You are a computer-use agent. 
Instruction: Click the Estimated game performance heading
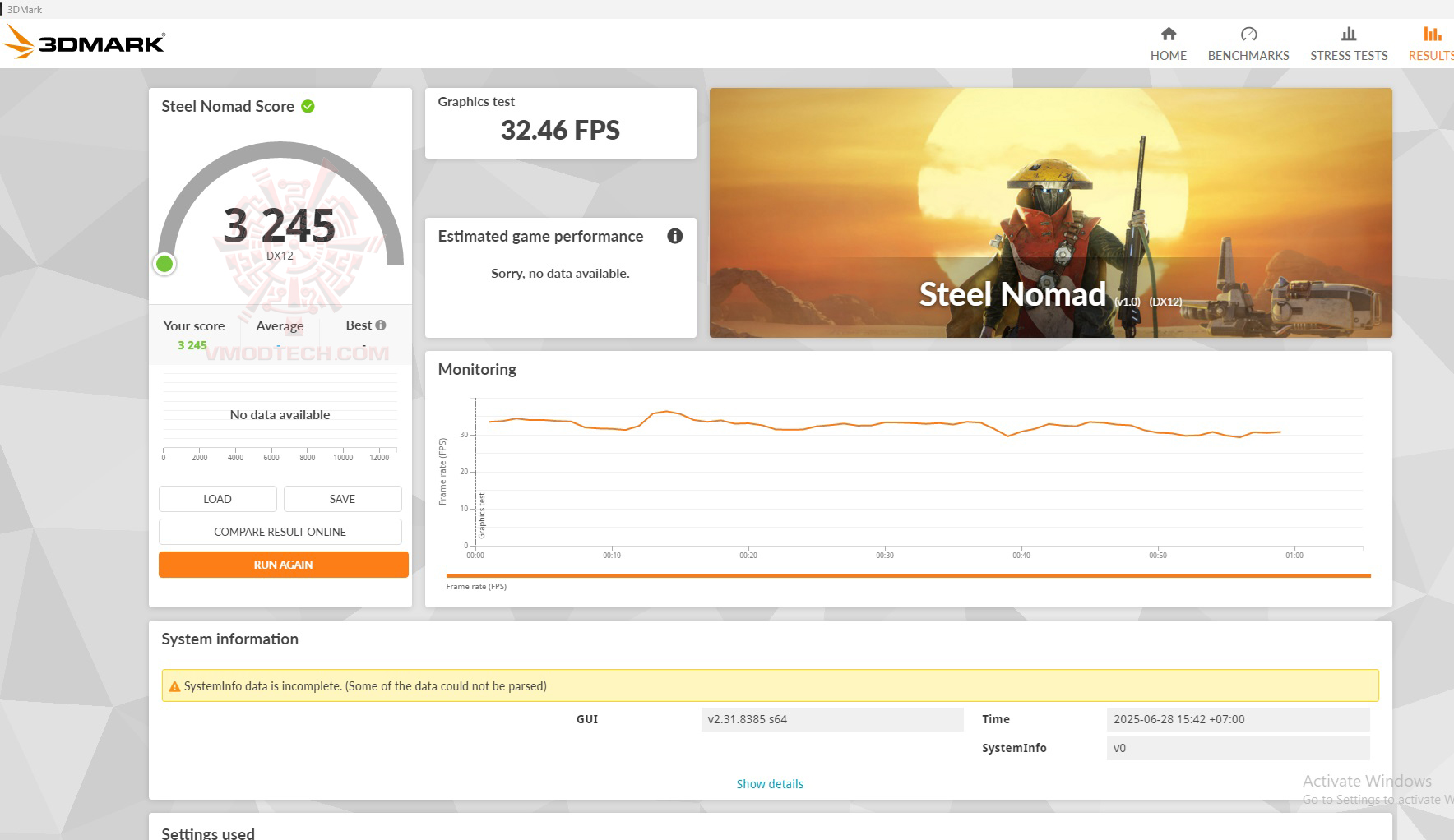tap(540, 237)
